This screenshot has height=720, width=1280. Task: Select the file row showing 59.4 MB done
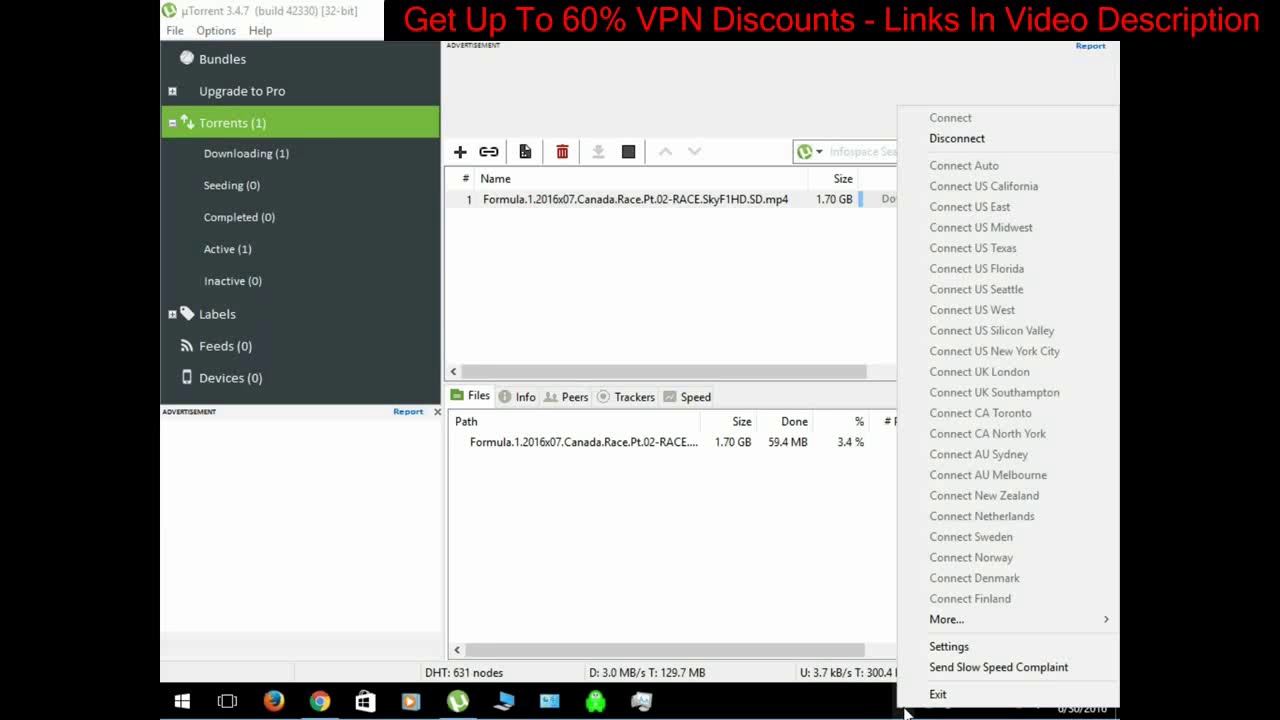[672, 442]
